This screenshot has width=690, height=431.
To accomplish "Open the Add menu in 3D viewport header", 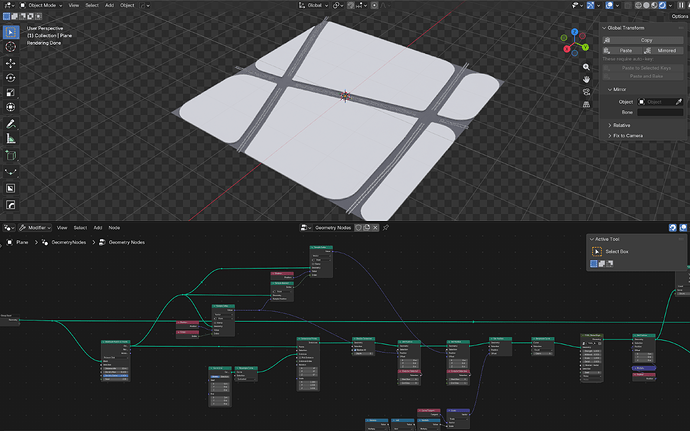I will tap(110, 5).
